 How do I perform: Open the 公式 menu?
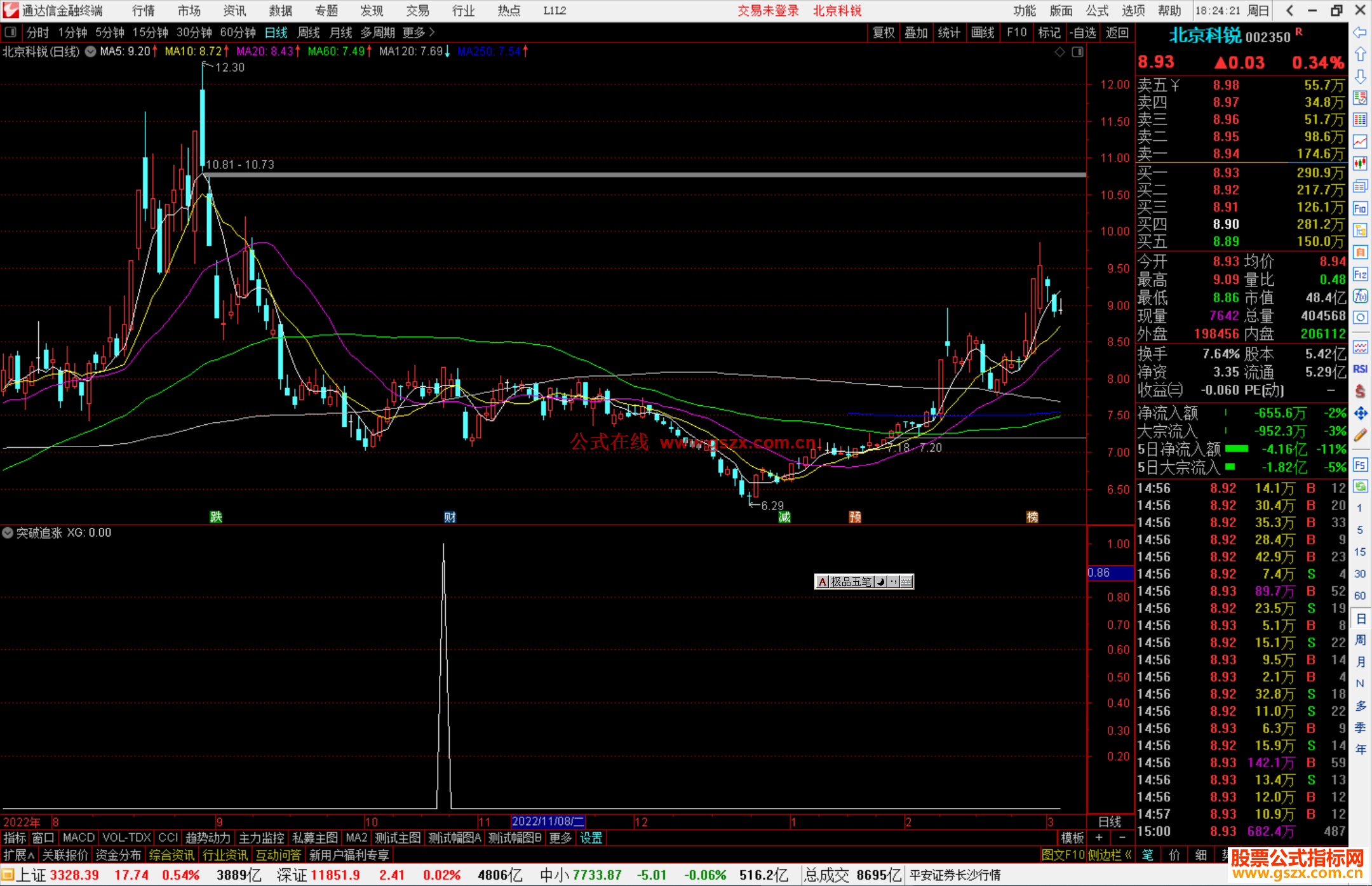coord(1097,11)
